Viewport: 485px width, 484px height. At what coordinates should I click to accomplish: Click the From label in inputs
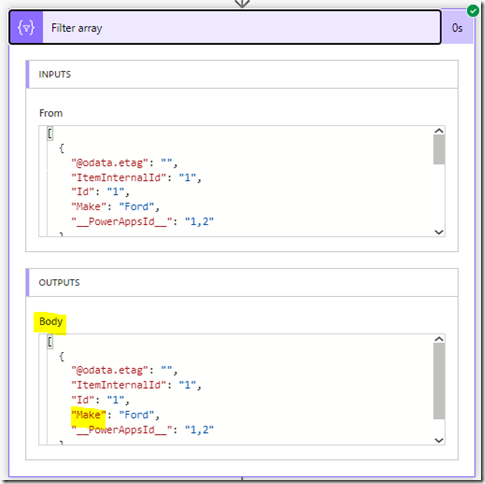(x=51, y=113)
